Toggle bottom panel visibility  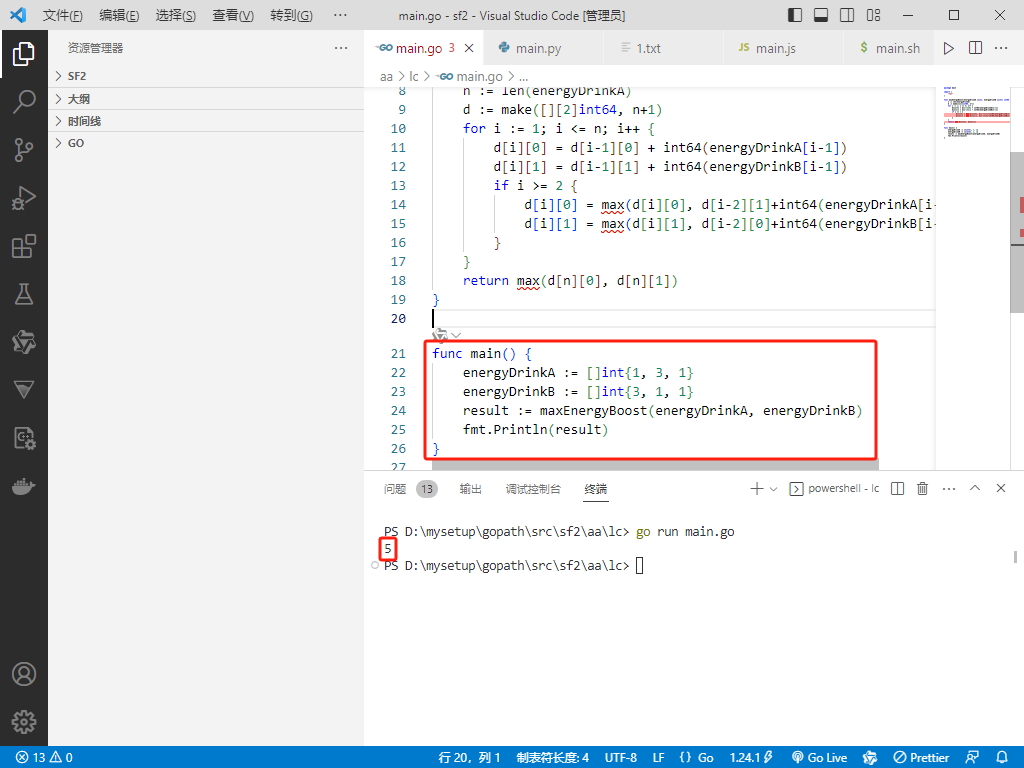[x=821, y=15]
